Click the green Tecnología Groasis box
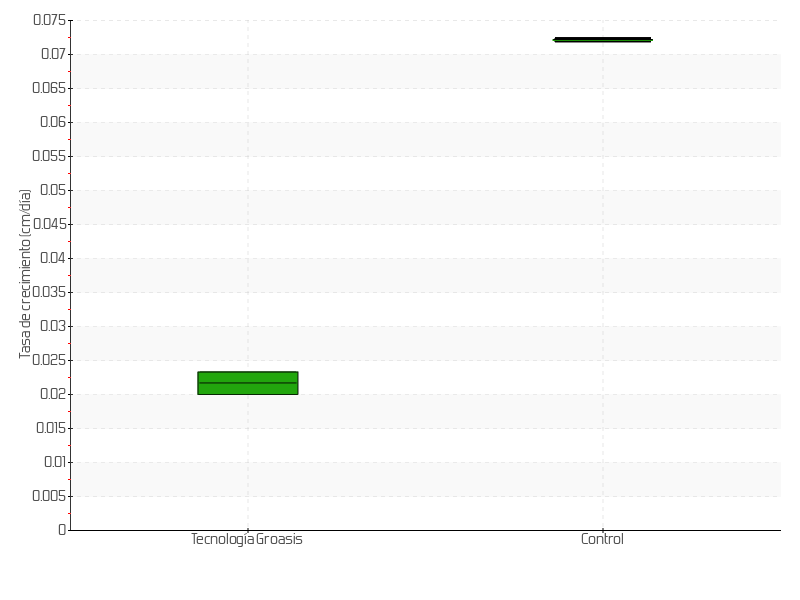Screen dimensions: 800x600 247,383
